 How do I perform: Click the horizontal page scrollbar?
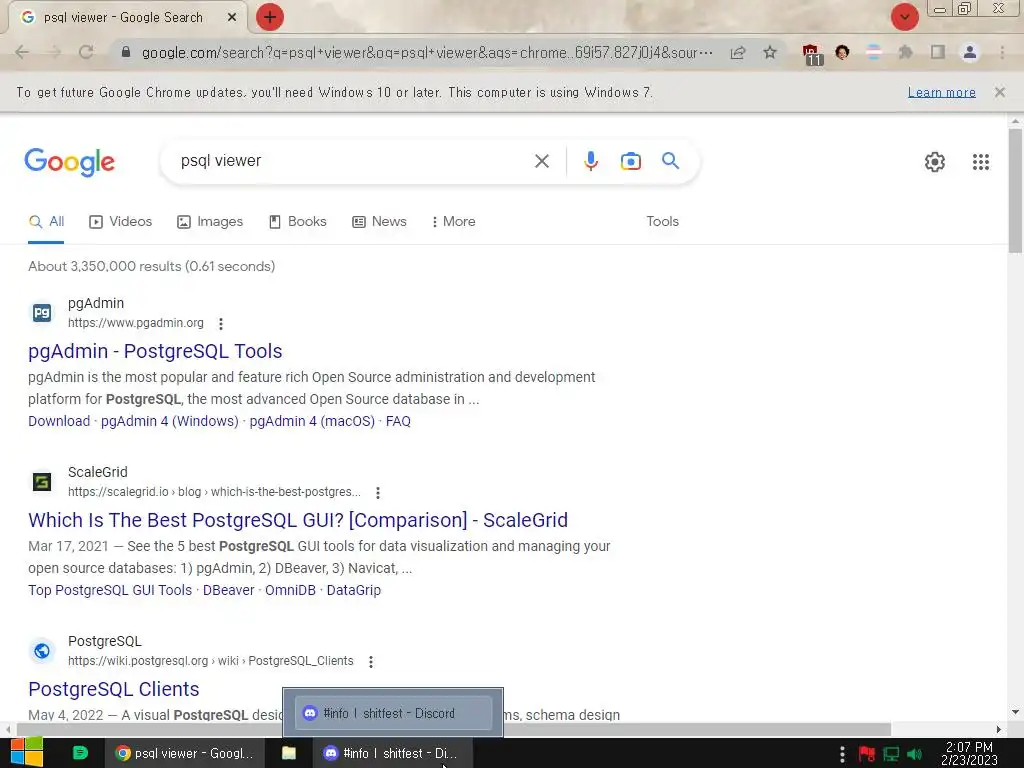pyautogui.click(x=454, y=729)
